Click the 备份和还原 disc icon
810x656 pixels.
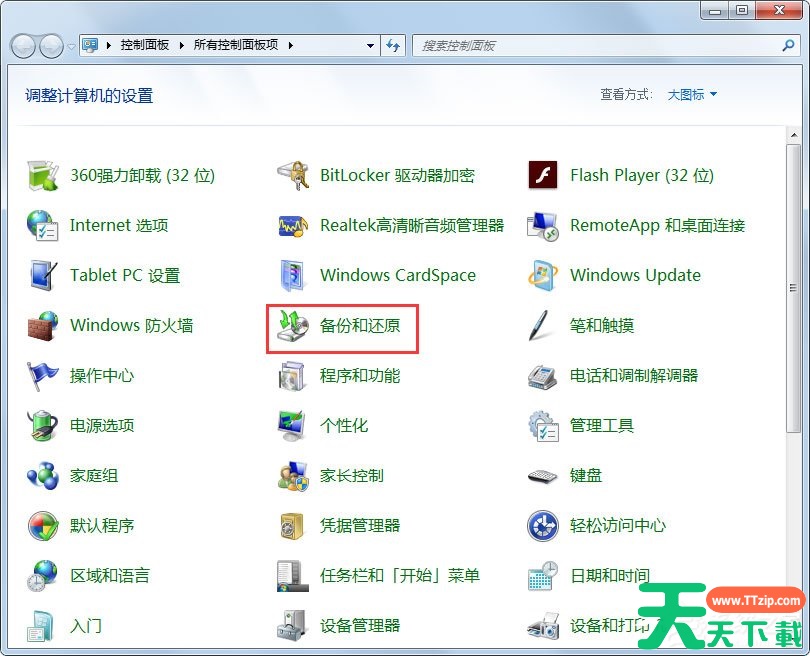292,325
